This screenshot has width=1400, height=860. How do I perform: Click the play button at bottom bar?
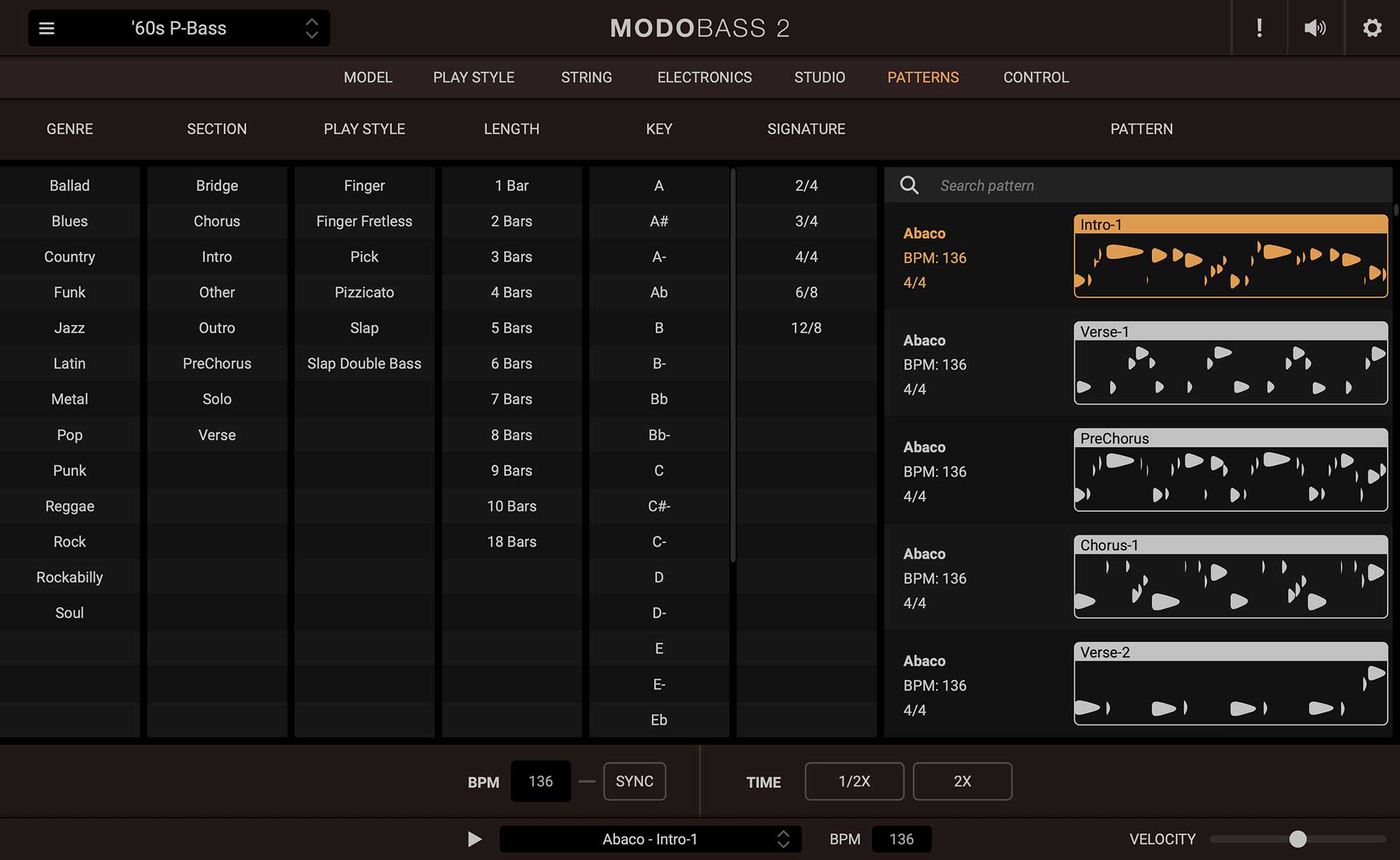pos(475,839)
